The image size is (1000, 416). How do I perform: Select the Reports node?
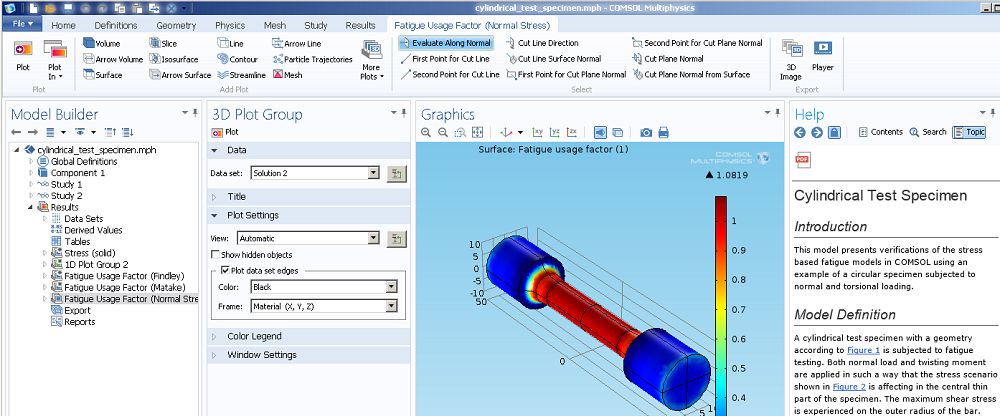click(x=80, y=322)
